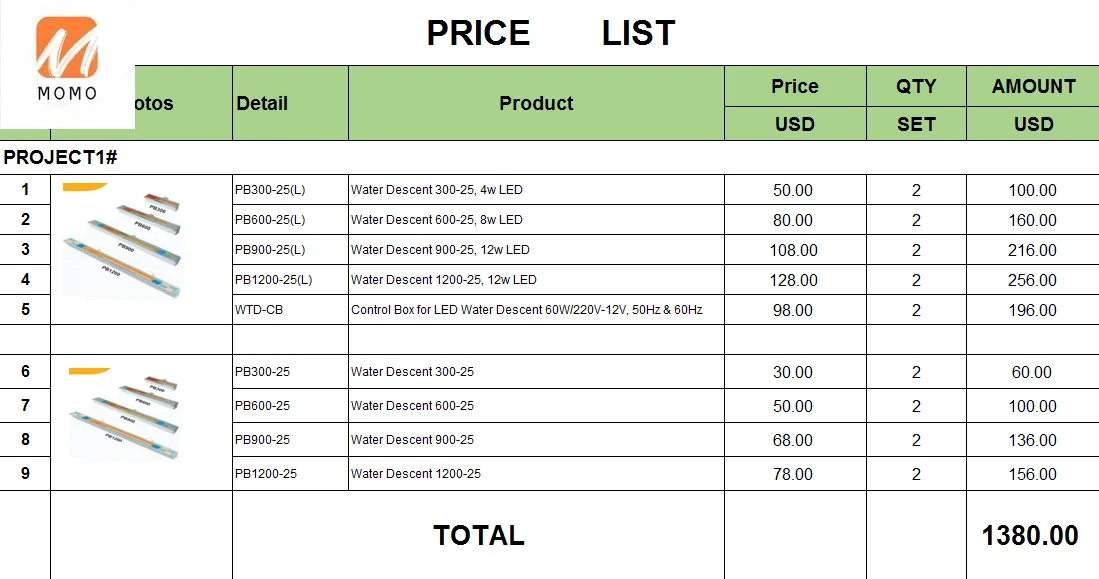Select the AMOUNT header cell
This screenshot has width=1099, height=579.
[x=1033, y=86]
